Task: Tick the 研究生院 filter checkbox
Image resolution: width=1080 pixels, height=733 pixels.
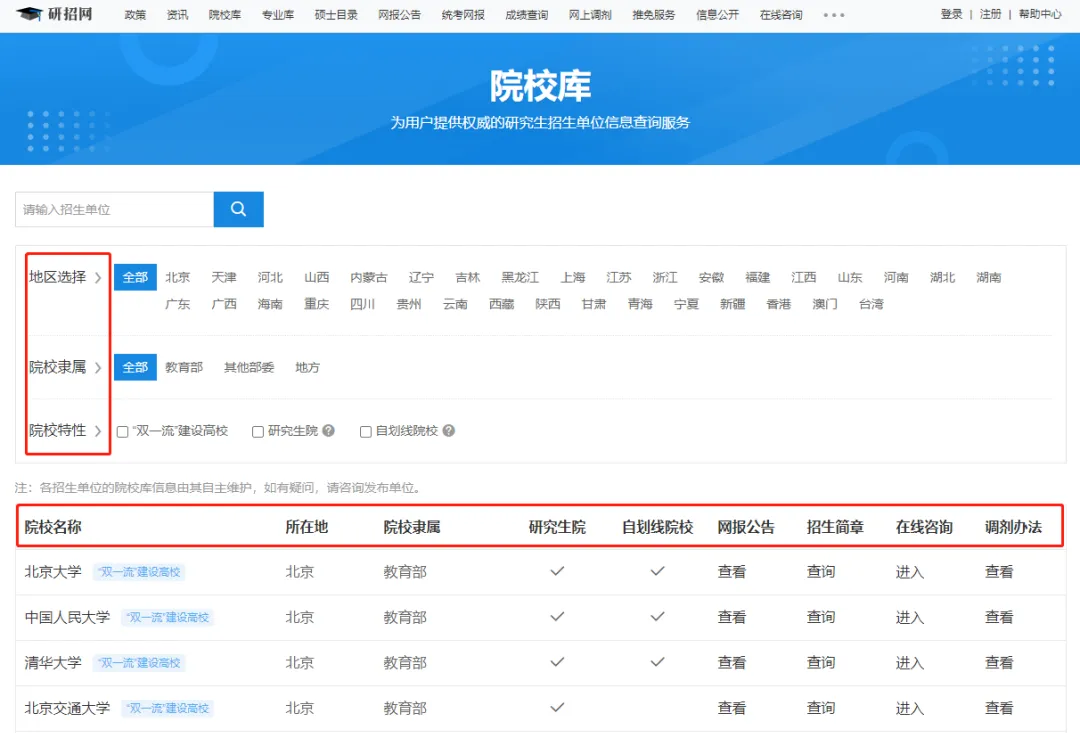Action: point(258,431)
